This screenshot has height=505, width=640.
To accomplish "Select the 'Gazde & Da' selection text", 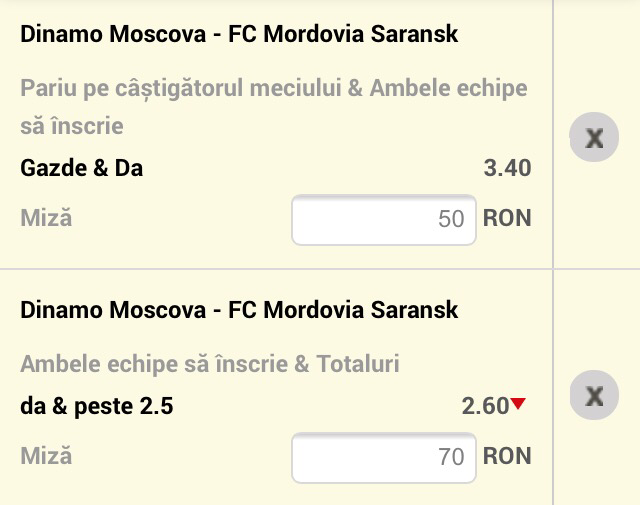I will 82,168.
